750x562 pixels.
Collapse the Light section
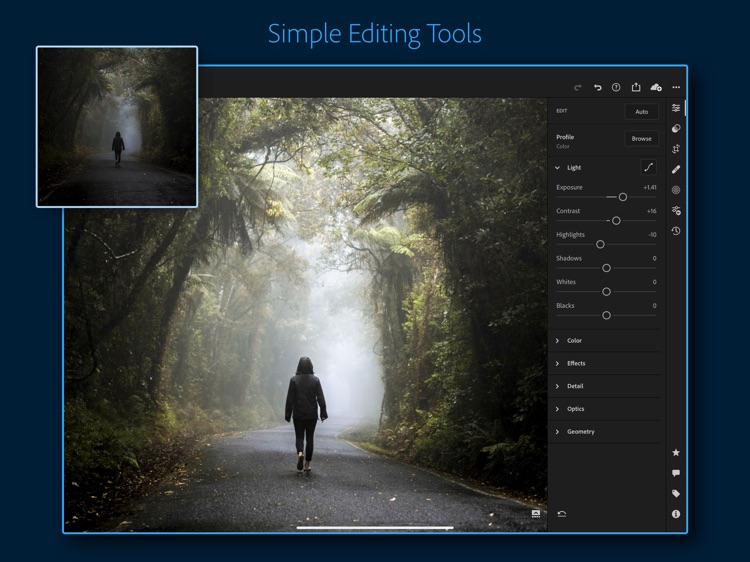(557, 168)
